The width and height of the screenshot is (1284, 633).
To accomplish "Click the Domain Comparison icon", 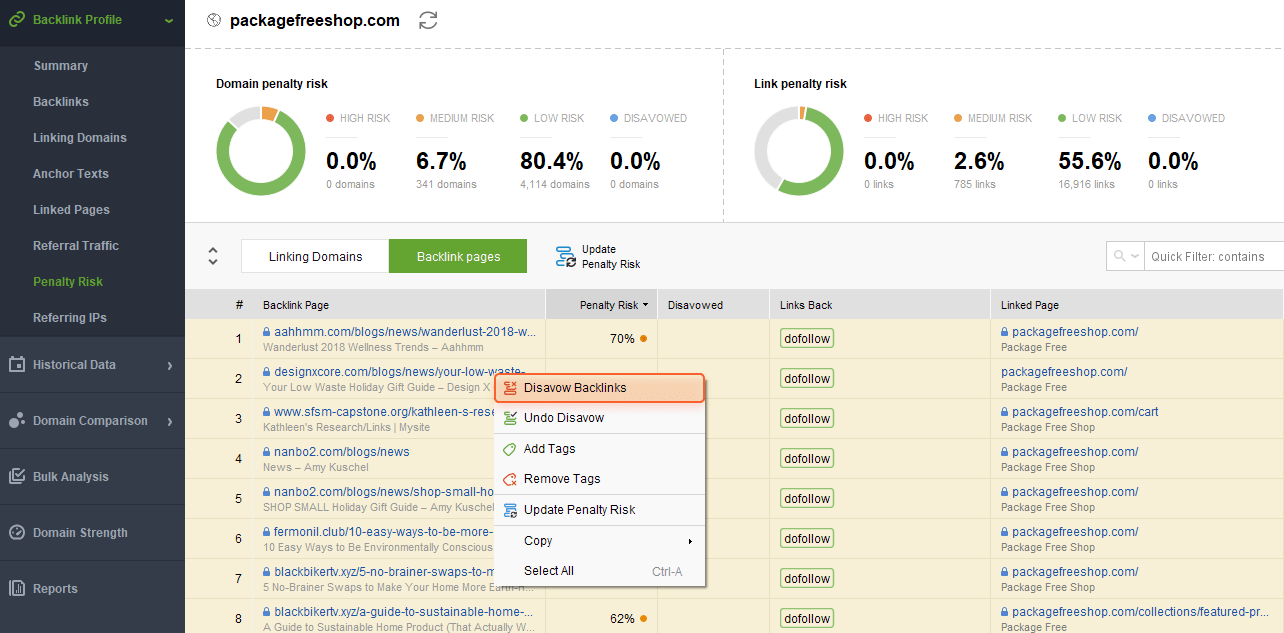I will pos(17,420).
